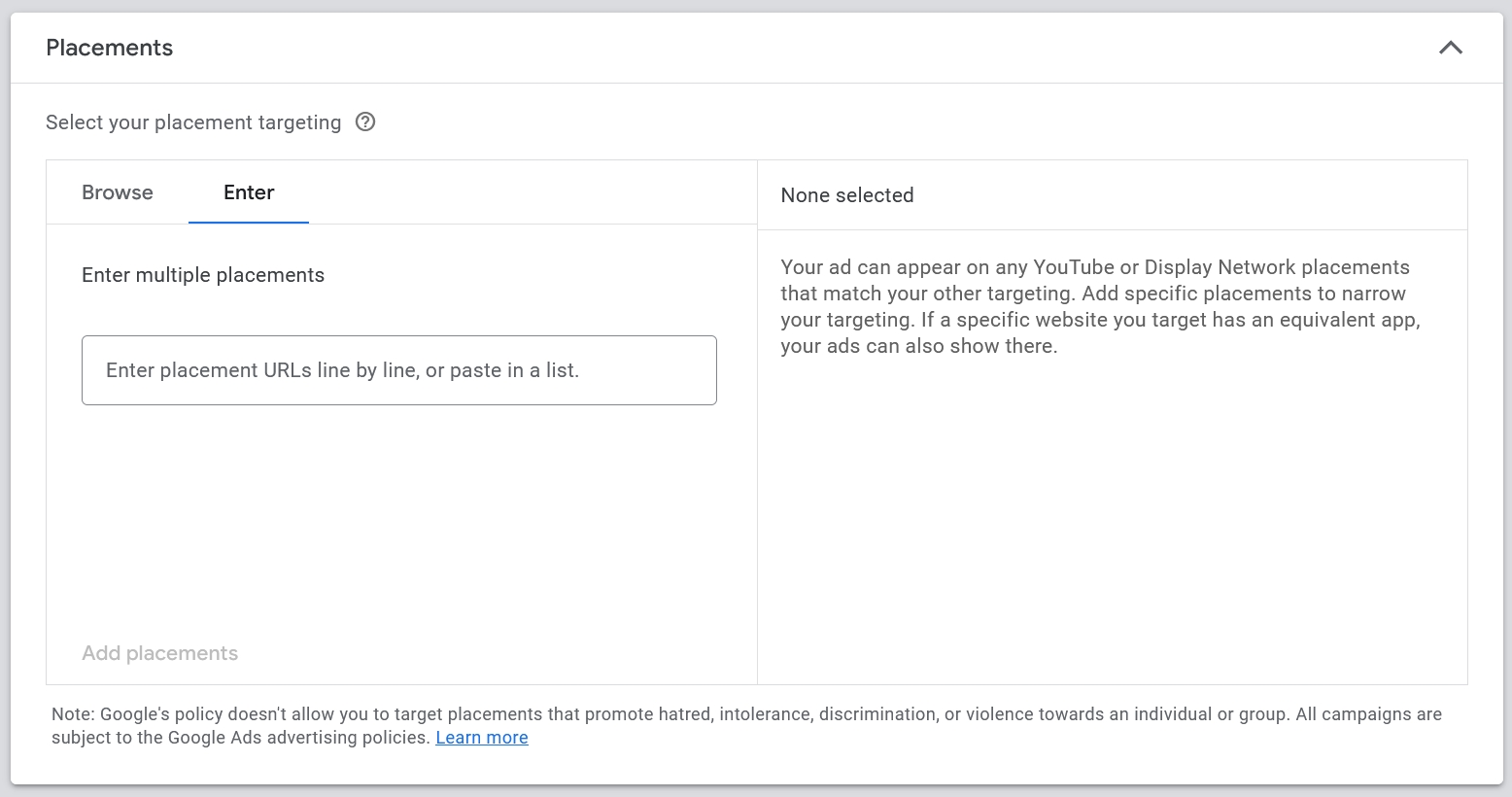This screenshot has width=1512, height=797.
Task: Open the Learn more link
Action: click(482, 738)
